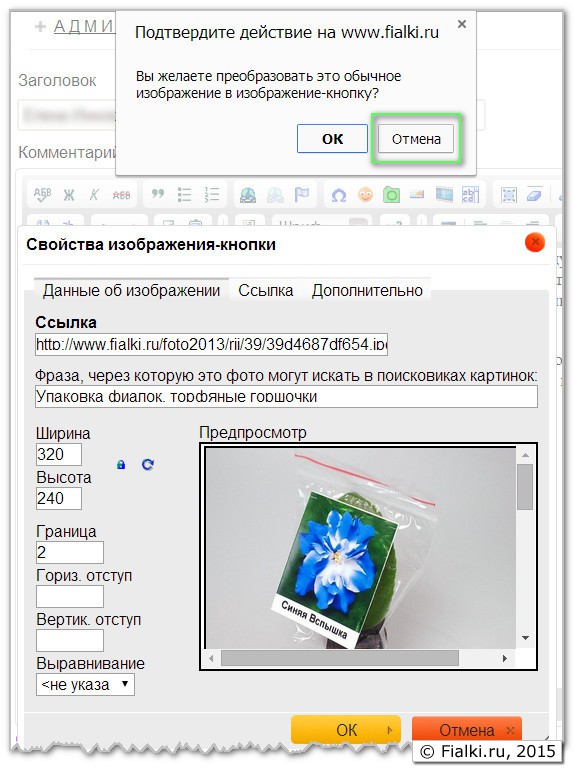The width and height of the screenshot is (574, 770).
Task: Click the preview image of the violet packet
Action: pyautogui.click(x=360, y=548)
